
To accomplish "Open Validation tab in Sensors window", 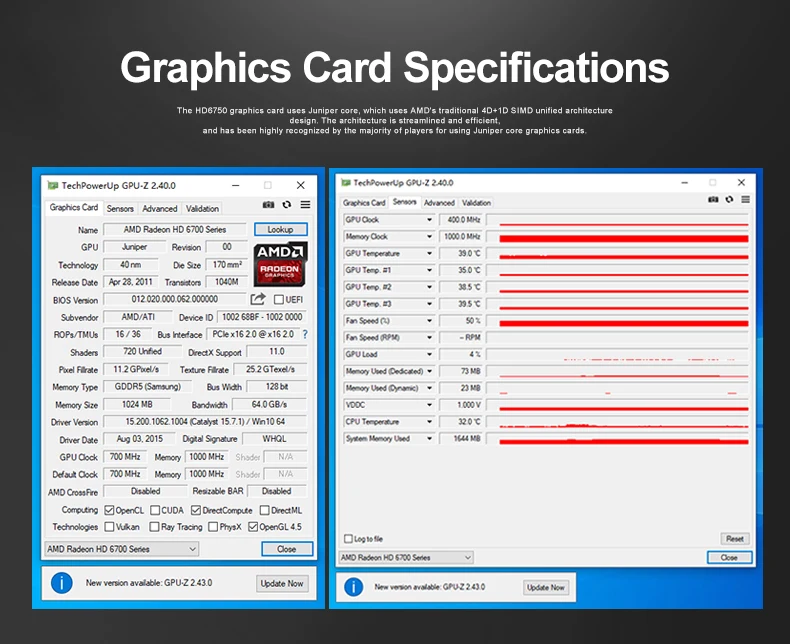I will (476, 203).
